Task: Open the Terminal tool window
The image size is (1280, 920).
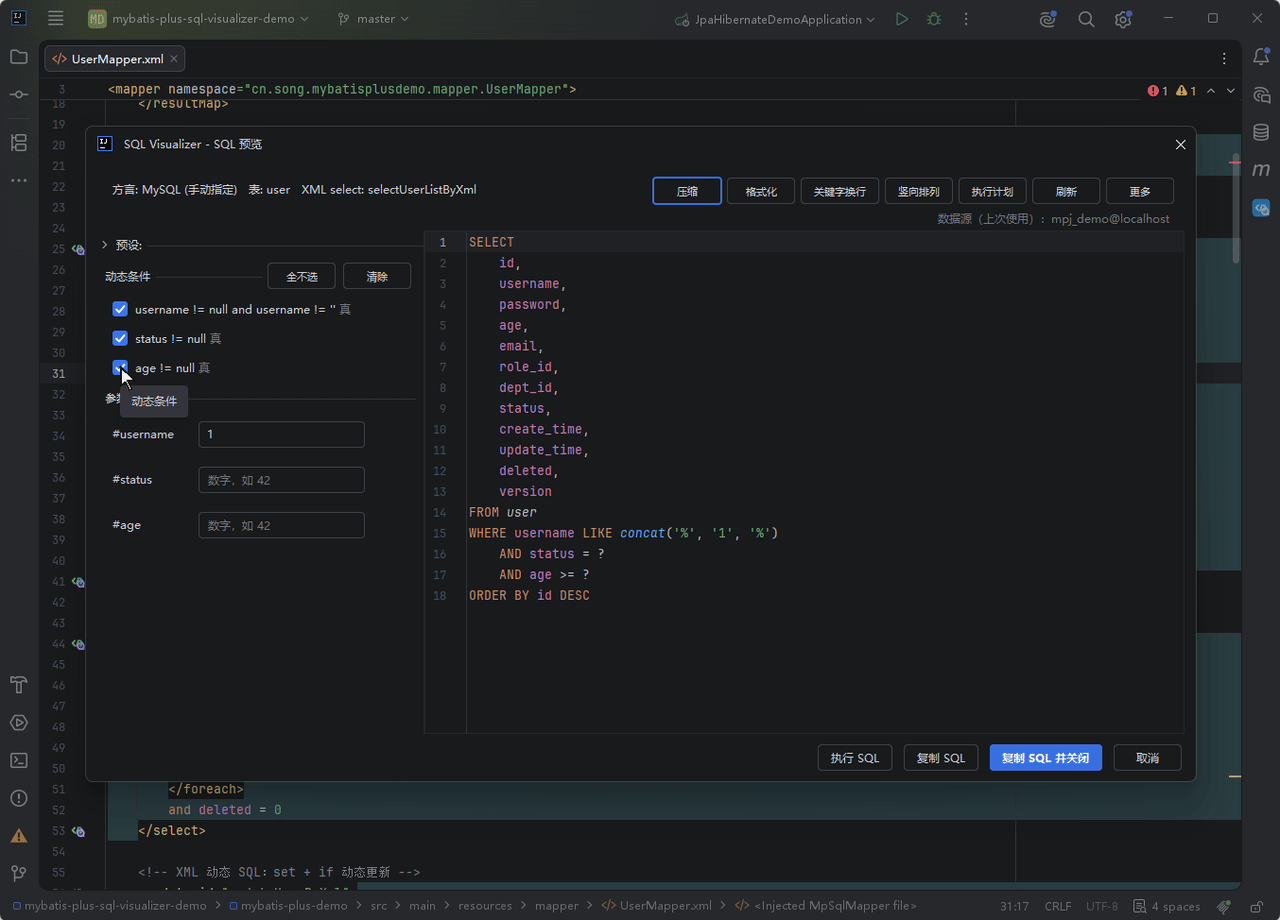Action: click(19, 760)
